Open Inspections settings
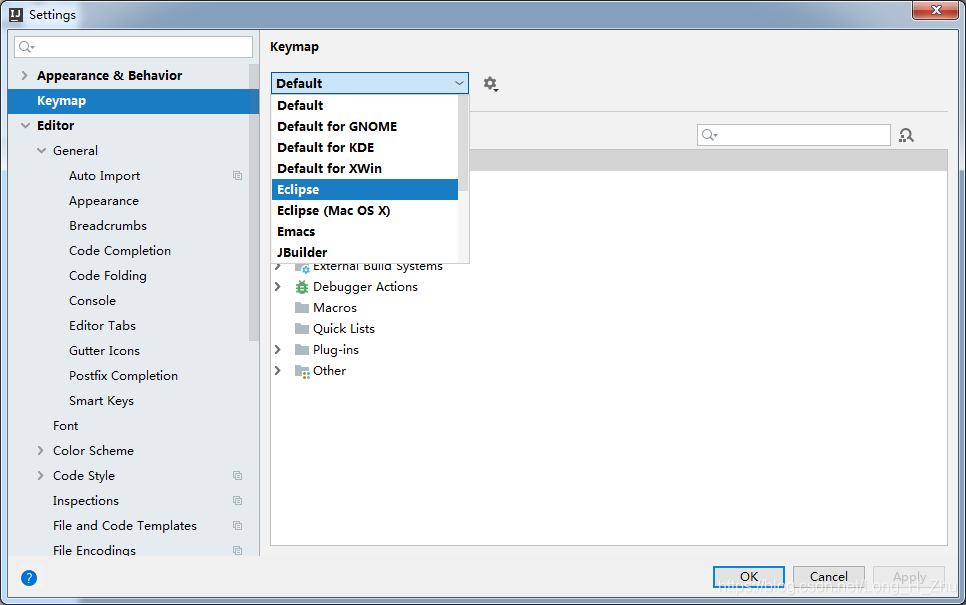This screenshot has width=966, height=605. tap(86, 501)
